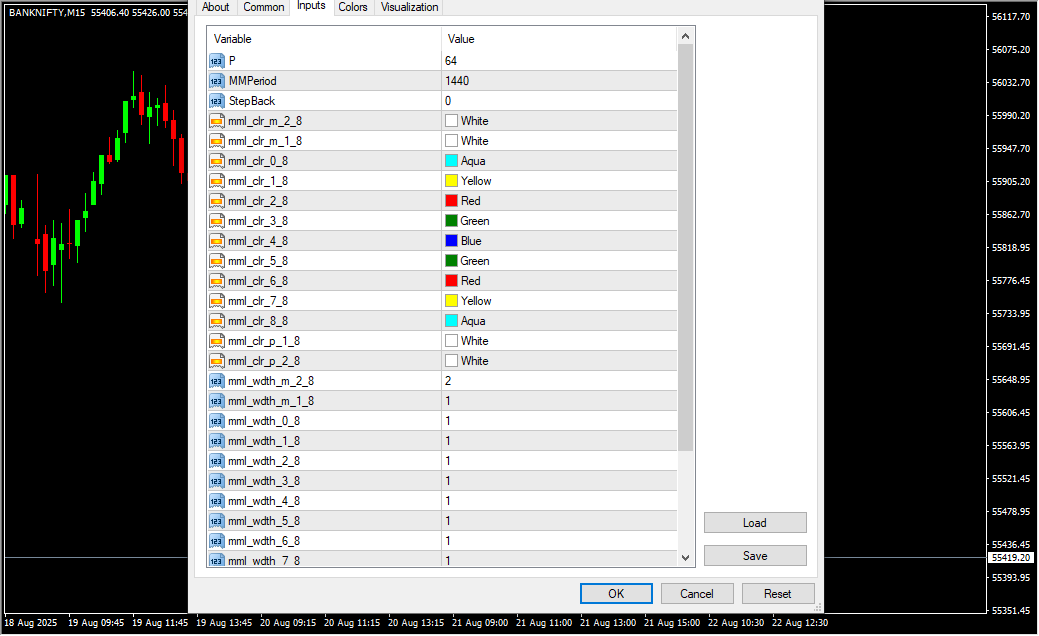Switch to the Colors tab

[352, 7]
